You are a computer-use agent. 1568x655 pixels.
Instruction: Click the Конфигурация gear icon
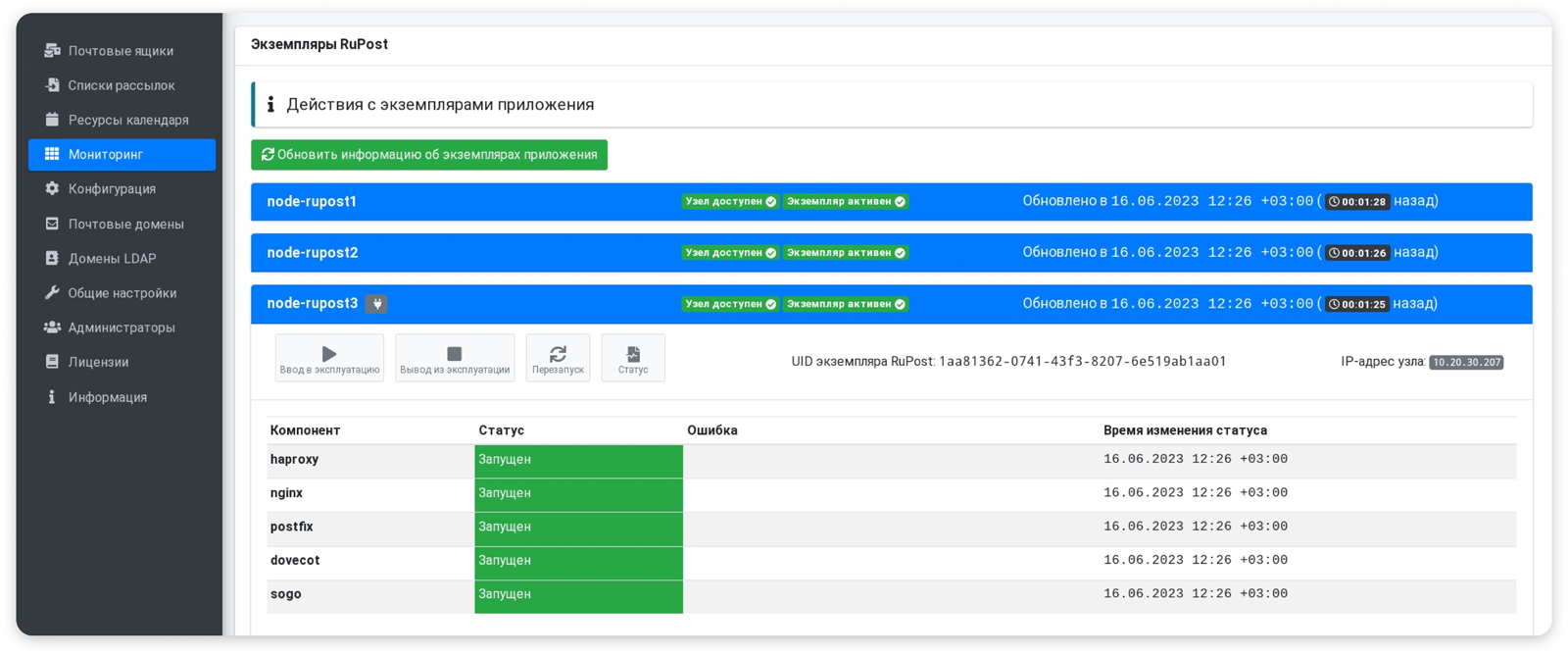(x=52, y=189)
